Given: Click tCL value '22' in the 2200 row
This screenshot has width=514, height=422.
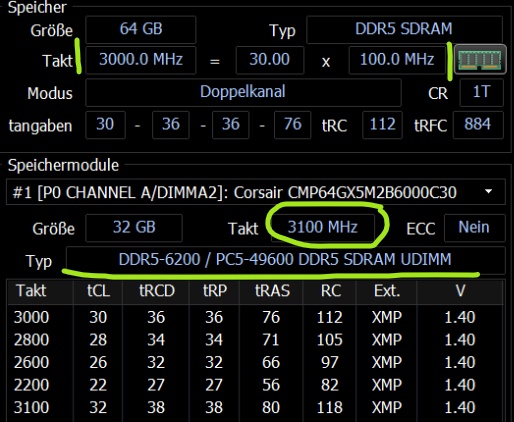Looking at the screenshot, I should [98, 385].
